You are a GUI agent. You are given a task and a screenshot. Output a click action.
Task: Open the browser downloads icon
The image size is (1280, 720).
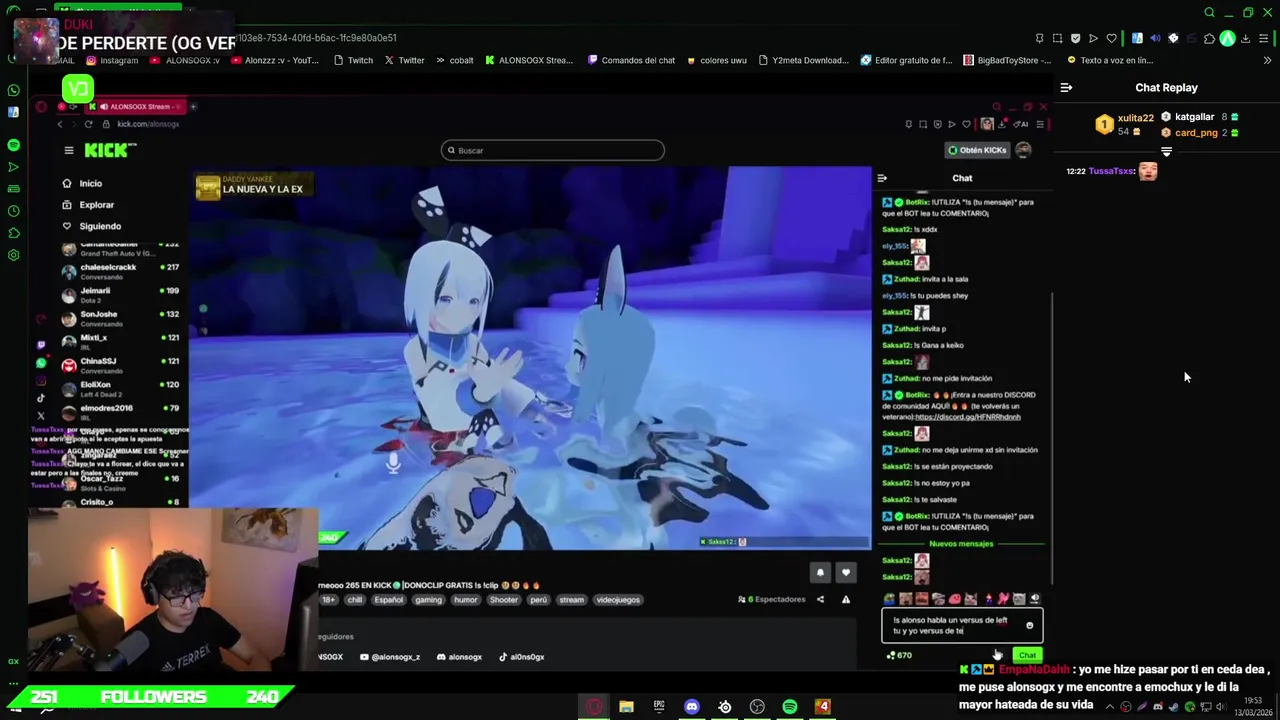click(x=1246, y=38)
